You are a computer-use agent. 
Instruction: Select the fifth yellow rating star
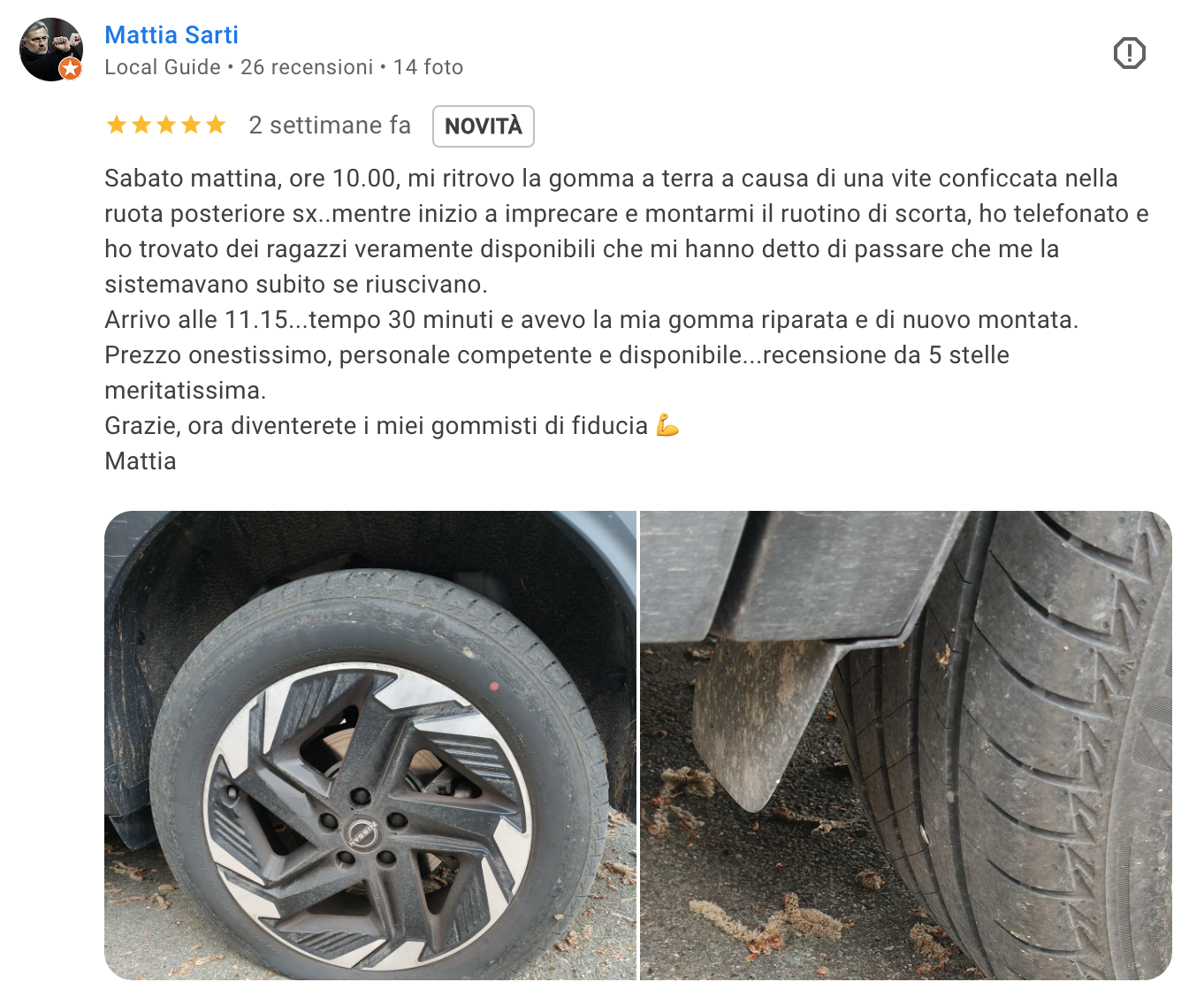pos(216,126)
